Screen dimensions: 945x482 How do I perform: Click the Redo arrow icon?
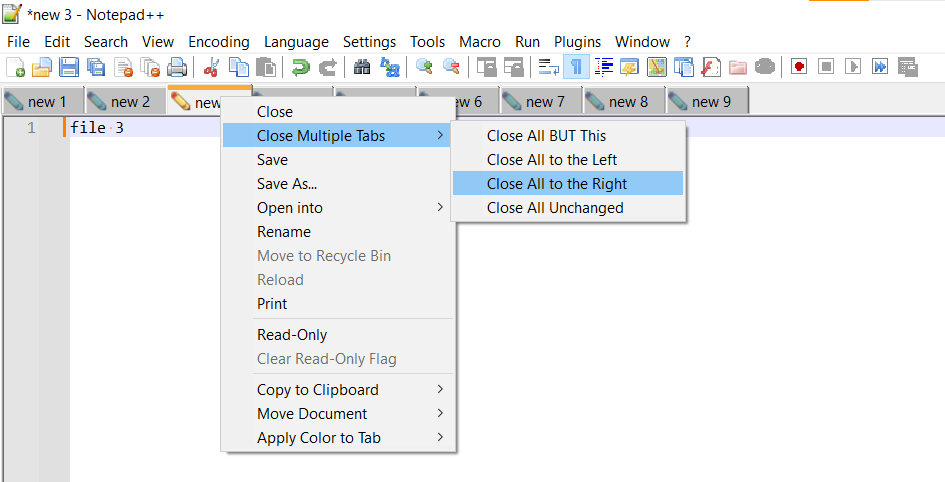tap(327, 67)
